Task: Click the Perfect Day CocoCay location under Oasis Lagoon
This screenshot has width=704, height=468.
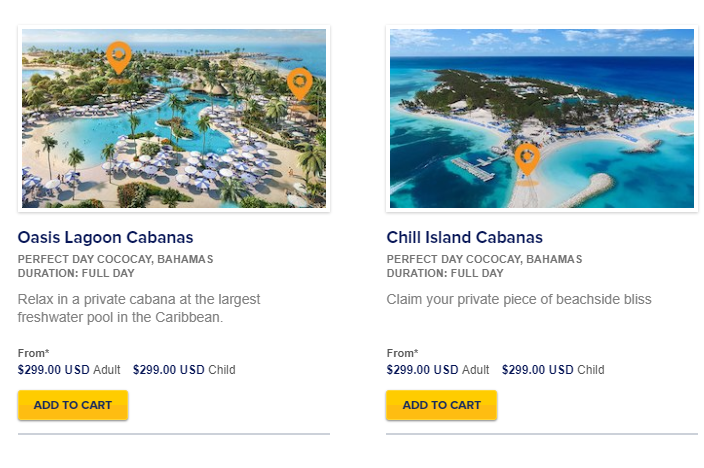Action: 115,259
